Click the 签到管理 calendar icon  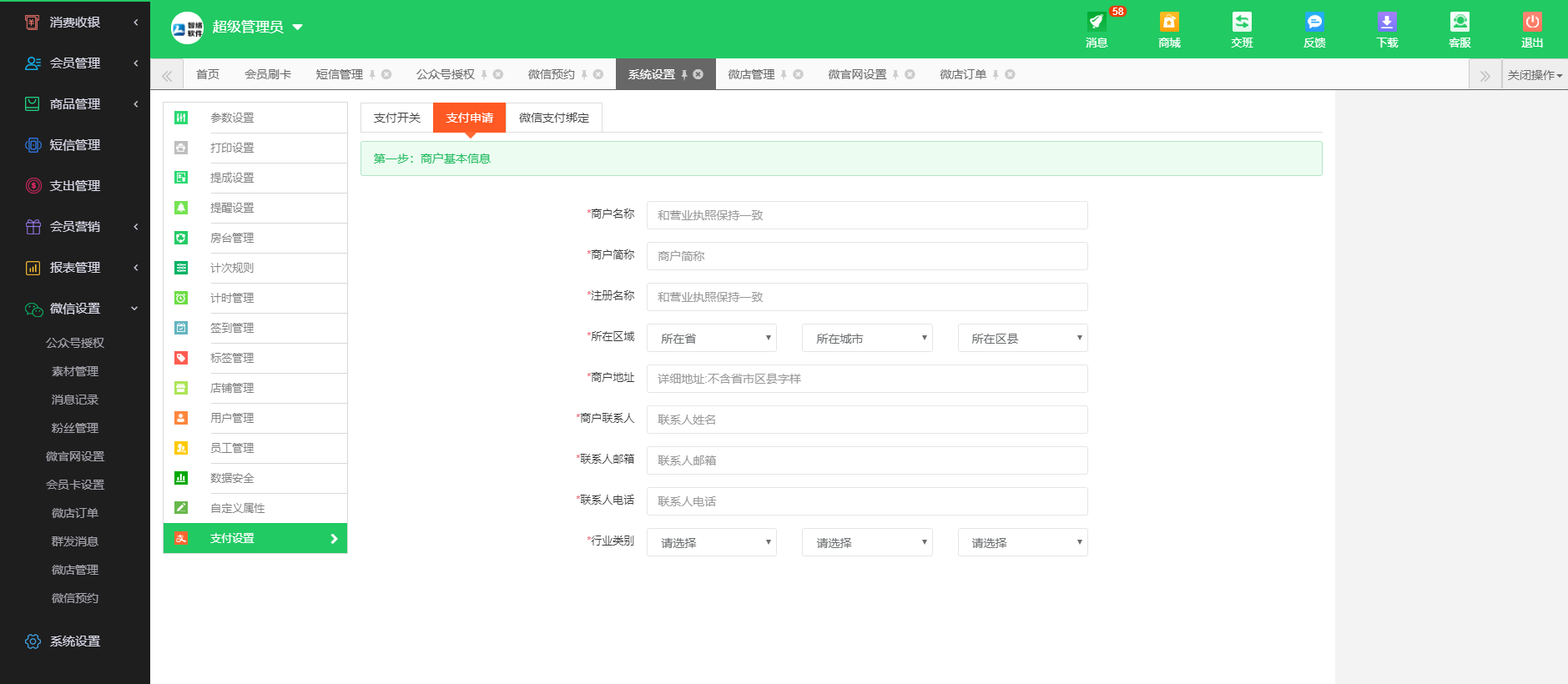(181, 328)
